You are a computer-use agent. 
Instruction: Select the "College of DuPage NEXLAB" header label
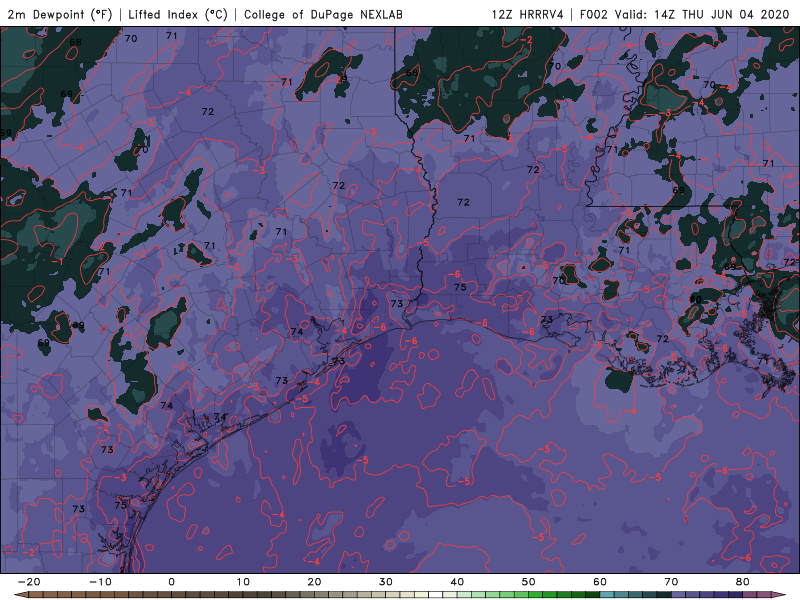point(323,14)
